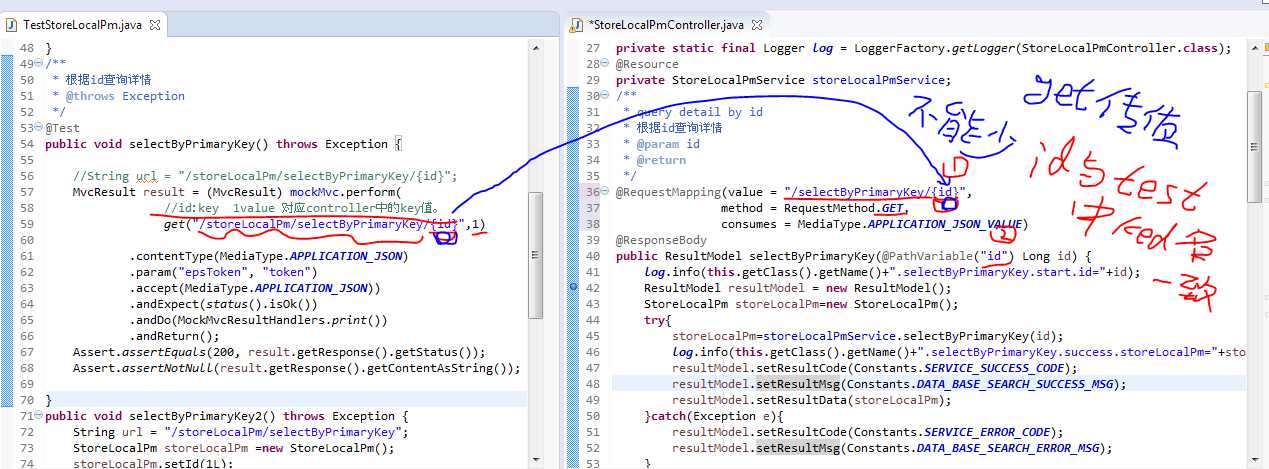Click 'SERVICE_ERROR_CODE' constant on line 51

[x=987, y=432]
